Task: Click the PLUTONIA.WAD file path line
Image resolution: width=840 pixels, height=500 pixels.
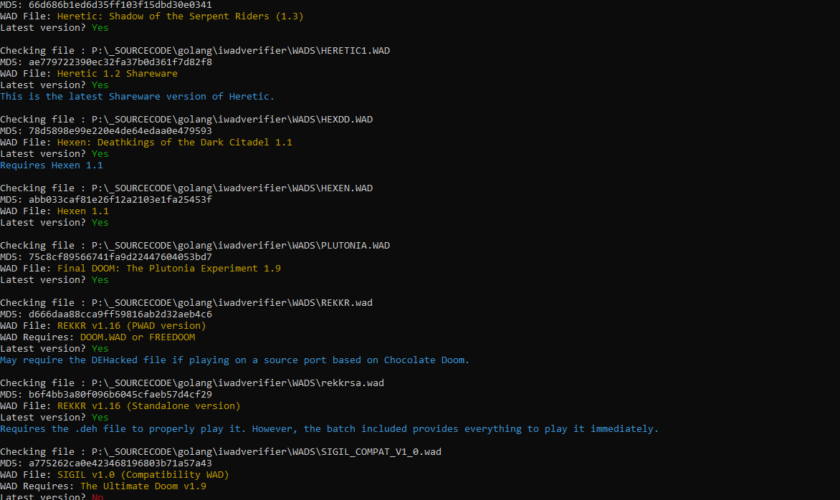Action: tap(195, 245)
